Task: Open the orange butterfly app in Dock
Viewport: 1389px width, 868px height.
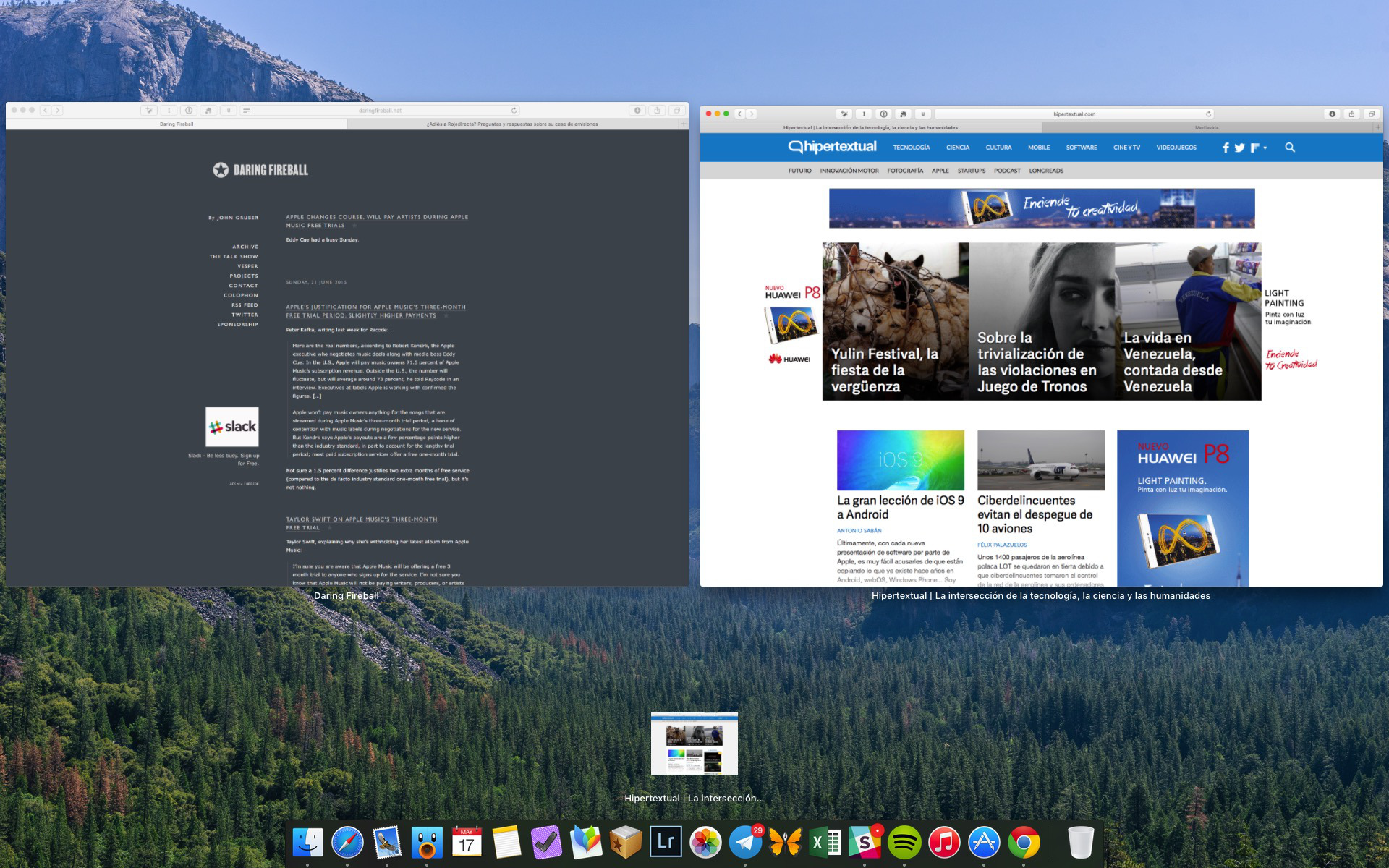Action: 785,843
